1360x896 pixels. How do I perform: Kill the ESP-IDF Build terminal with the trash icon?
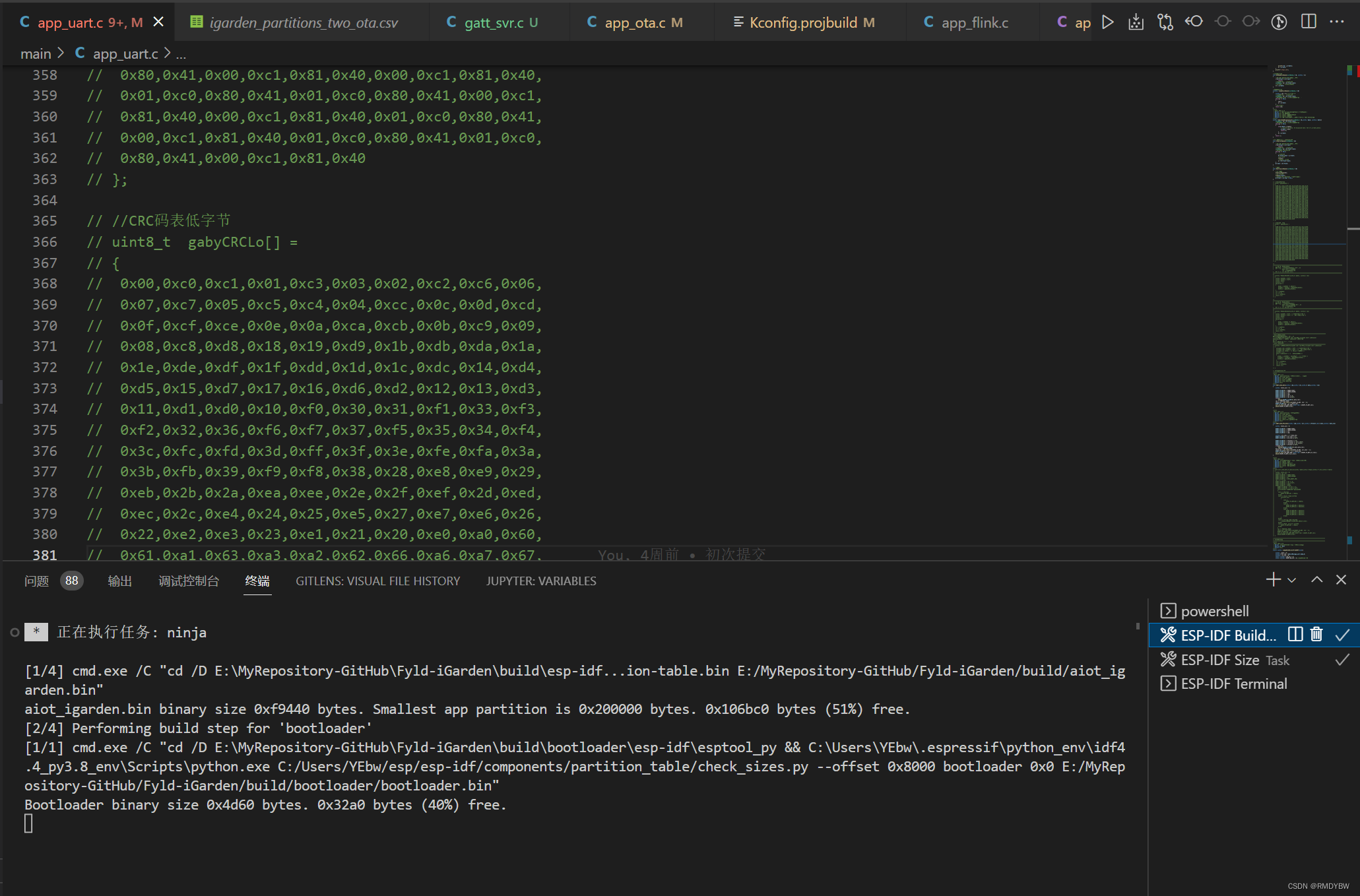pos(1316,634)
